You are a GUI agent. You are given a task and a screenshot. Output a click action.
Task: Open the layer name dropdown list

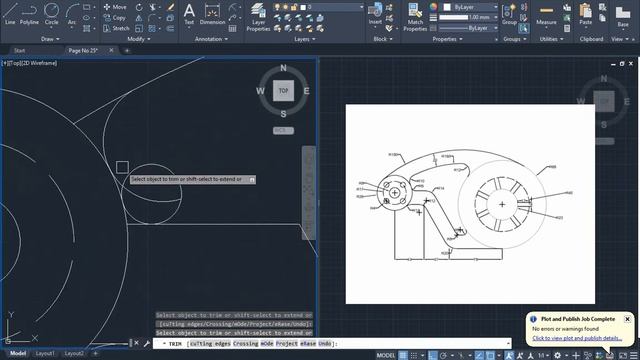tap(361, 7)
